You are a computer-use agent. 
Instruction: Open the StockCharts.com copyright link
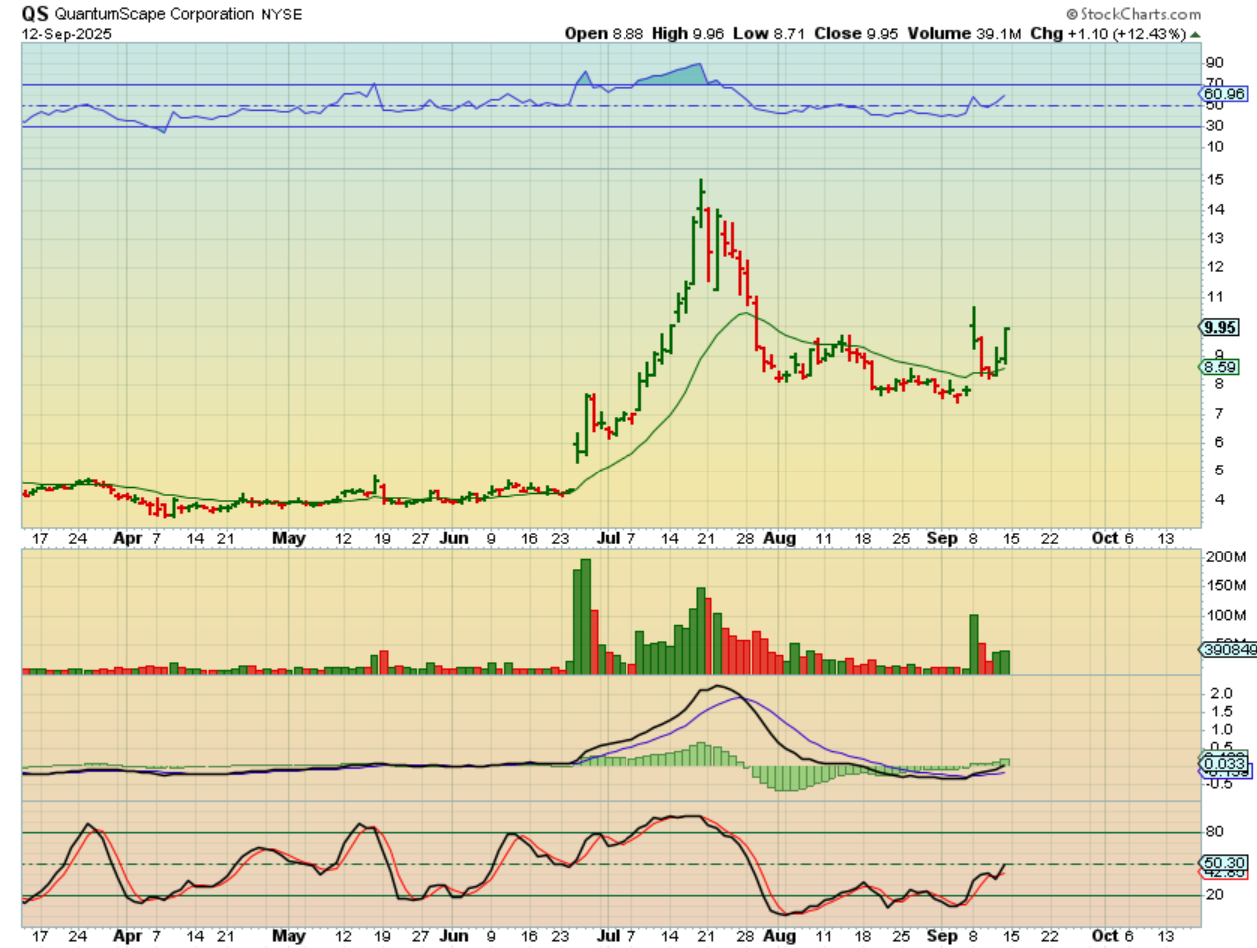point(1133,15)
